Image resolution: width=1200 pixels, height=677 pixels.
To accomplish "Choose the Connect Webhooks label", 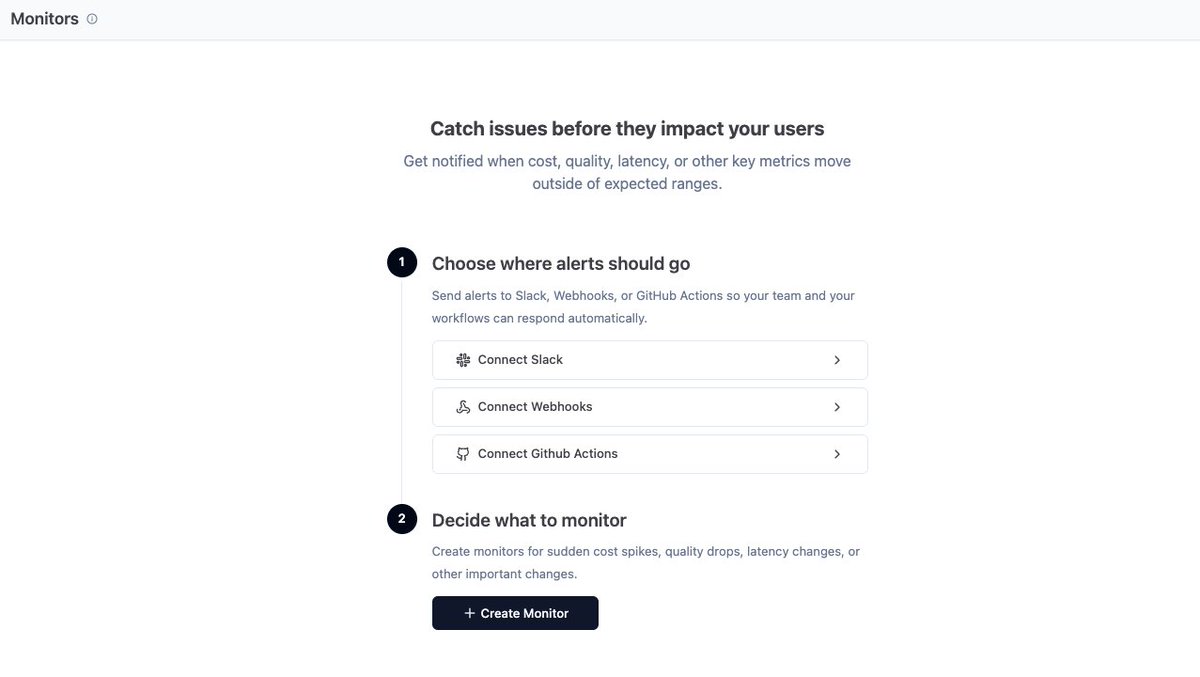I will pos(535,407).
